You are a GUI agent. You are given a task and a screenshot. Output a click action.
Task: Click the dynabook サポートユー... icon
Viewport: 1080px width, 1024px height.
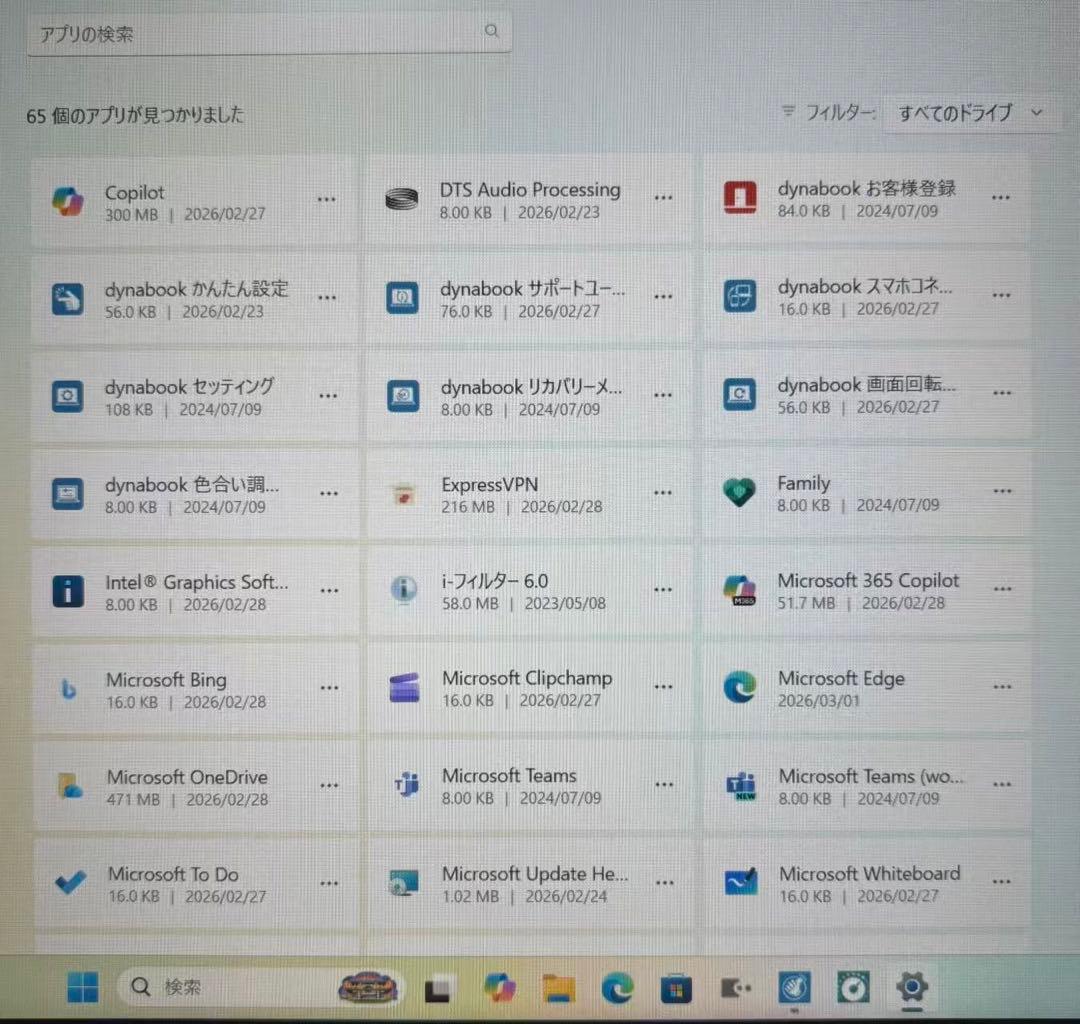click(402, 297)
